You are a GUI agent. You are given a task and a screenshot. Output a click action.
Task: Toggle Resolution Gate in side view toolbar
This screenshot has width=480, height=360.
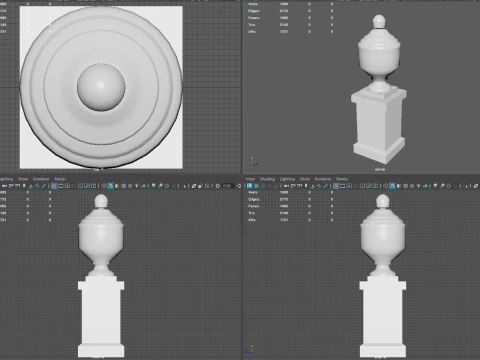(x=349, y=186)
